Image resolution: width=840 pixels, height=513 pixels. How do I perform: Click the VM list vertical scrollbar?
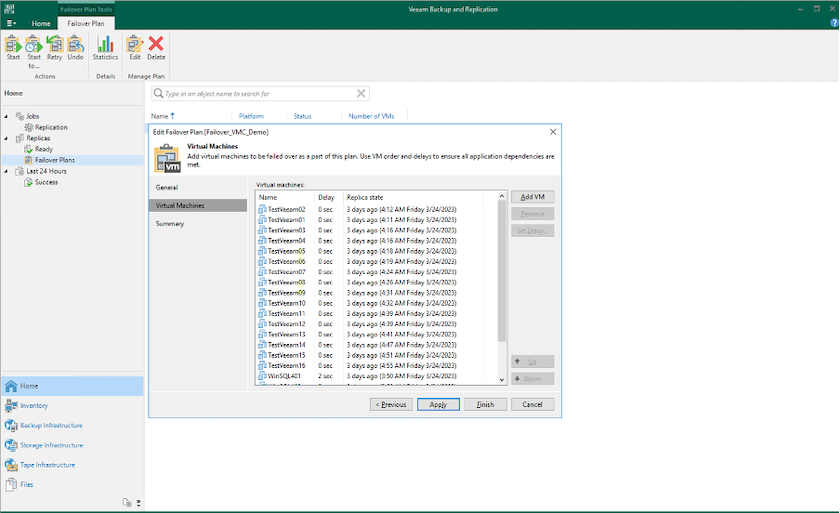pyautogui.click(x=502, y=270)
